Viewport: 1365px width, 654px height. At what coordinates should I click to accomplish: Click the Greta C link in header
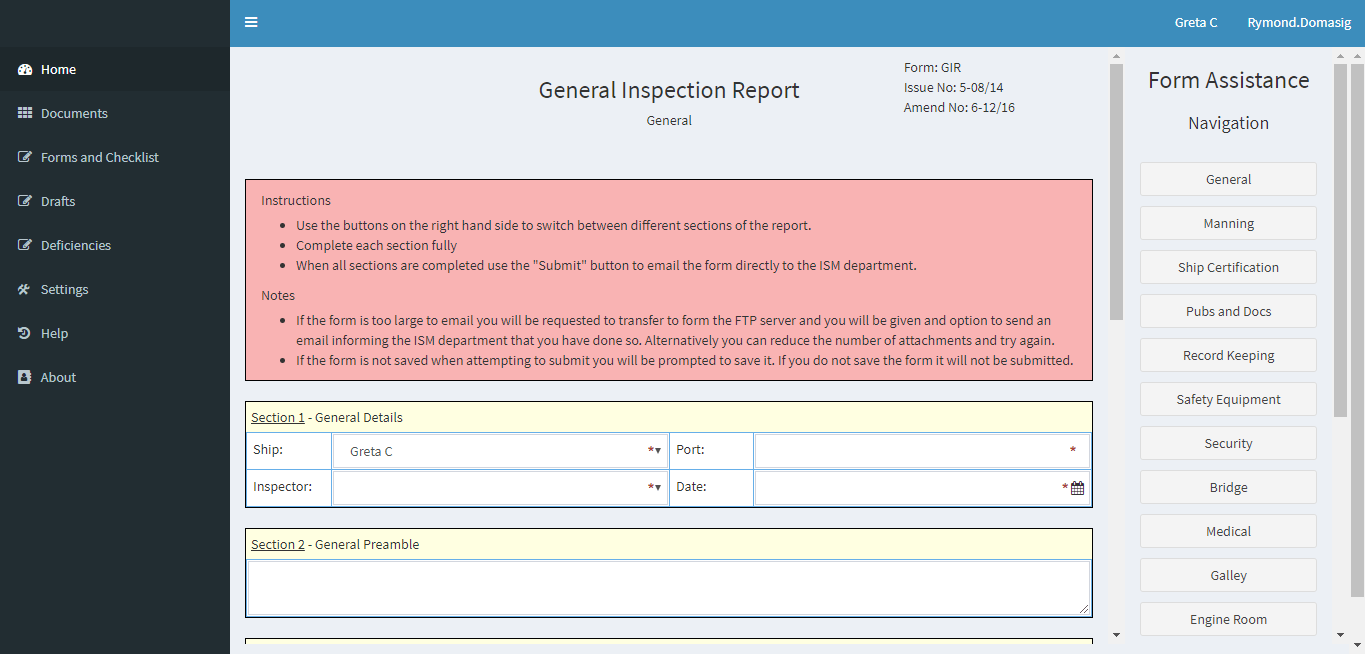tap(1195, 22)
